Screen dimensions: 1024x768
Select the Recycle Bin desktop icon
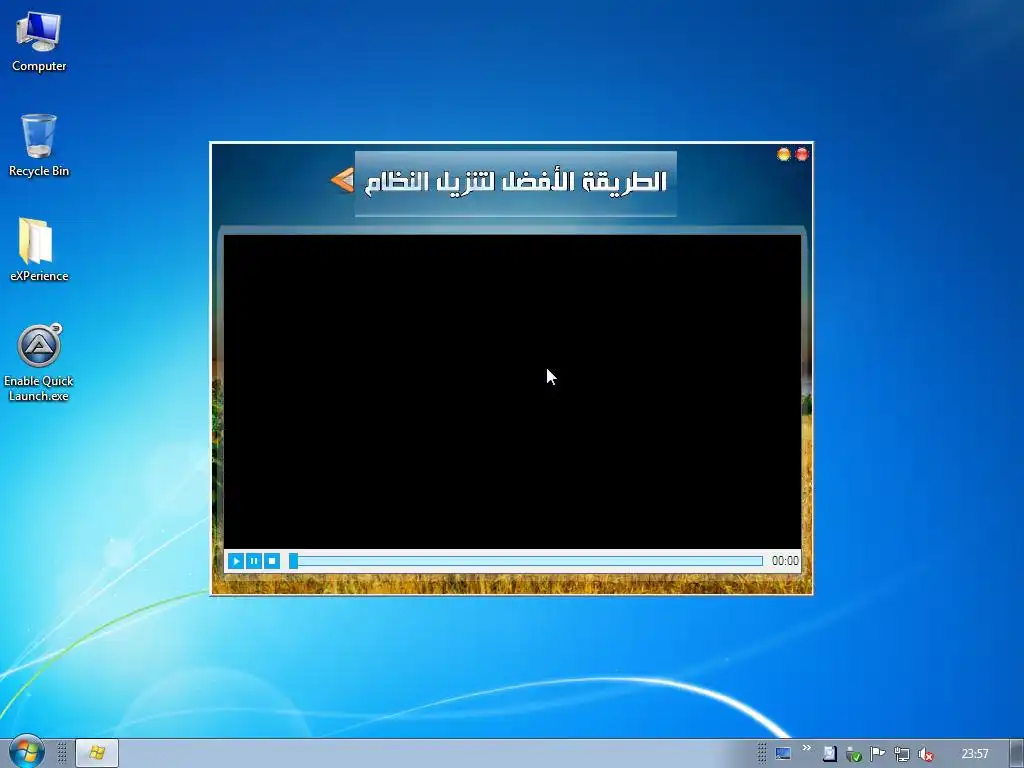point(39,145)
